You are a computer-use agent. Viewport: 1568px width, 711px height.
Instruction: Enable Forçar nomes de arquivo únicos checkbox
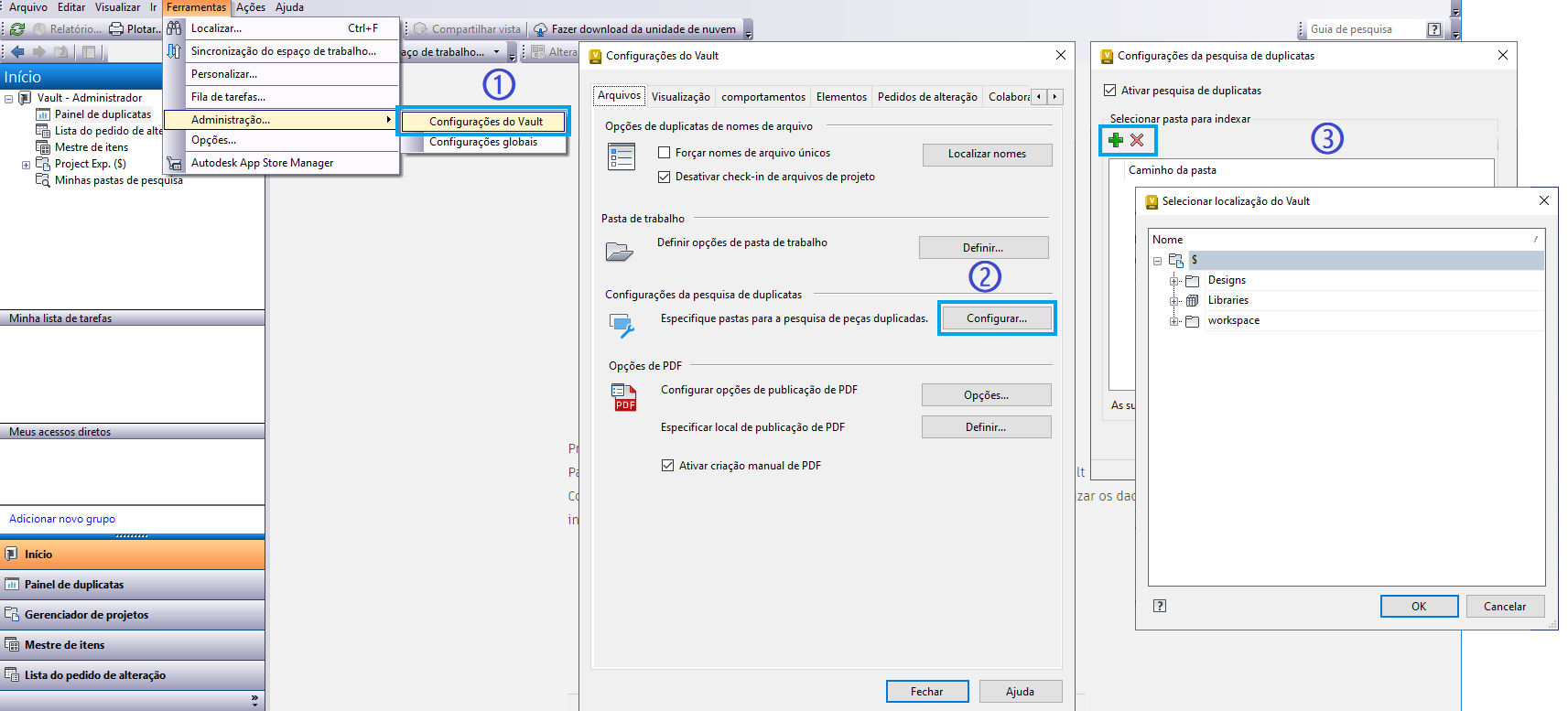[665, 153]
